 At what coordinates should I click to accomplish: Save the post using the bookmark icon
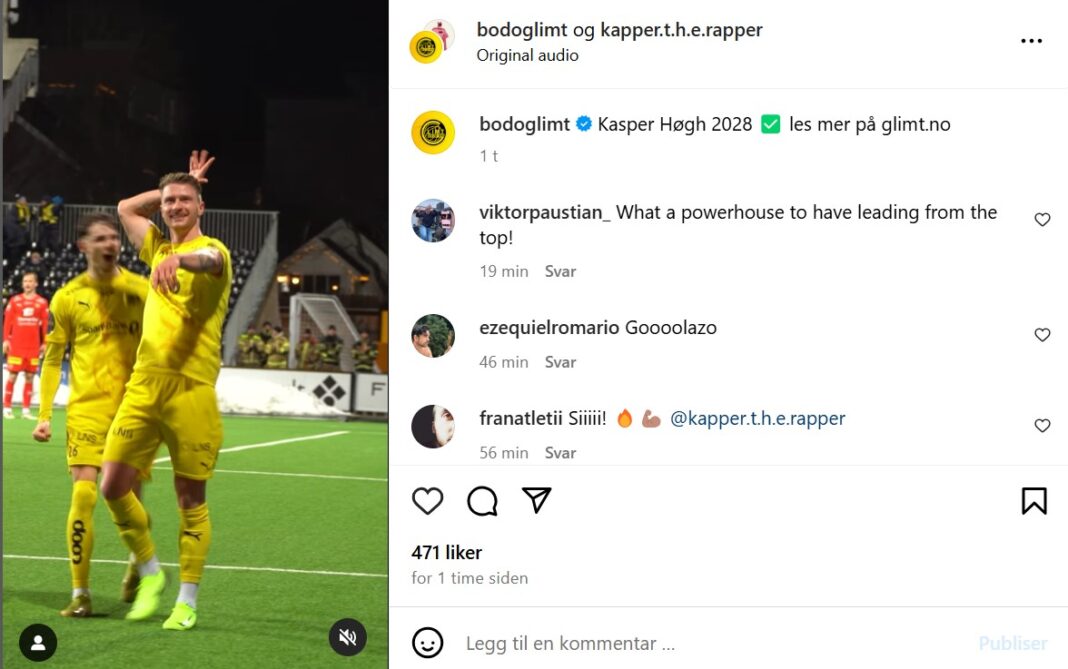pos(1036,501)
